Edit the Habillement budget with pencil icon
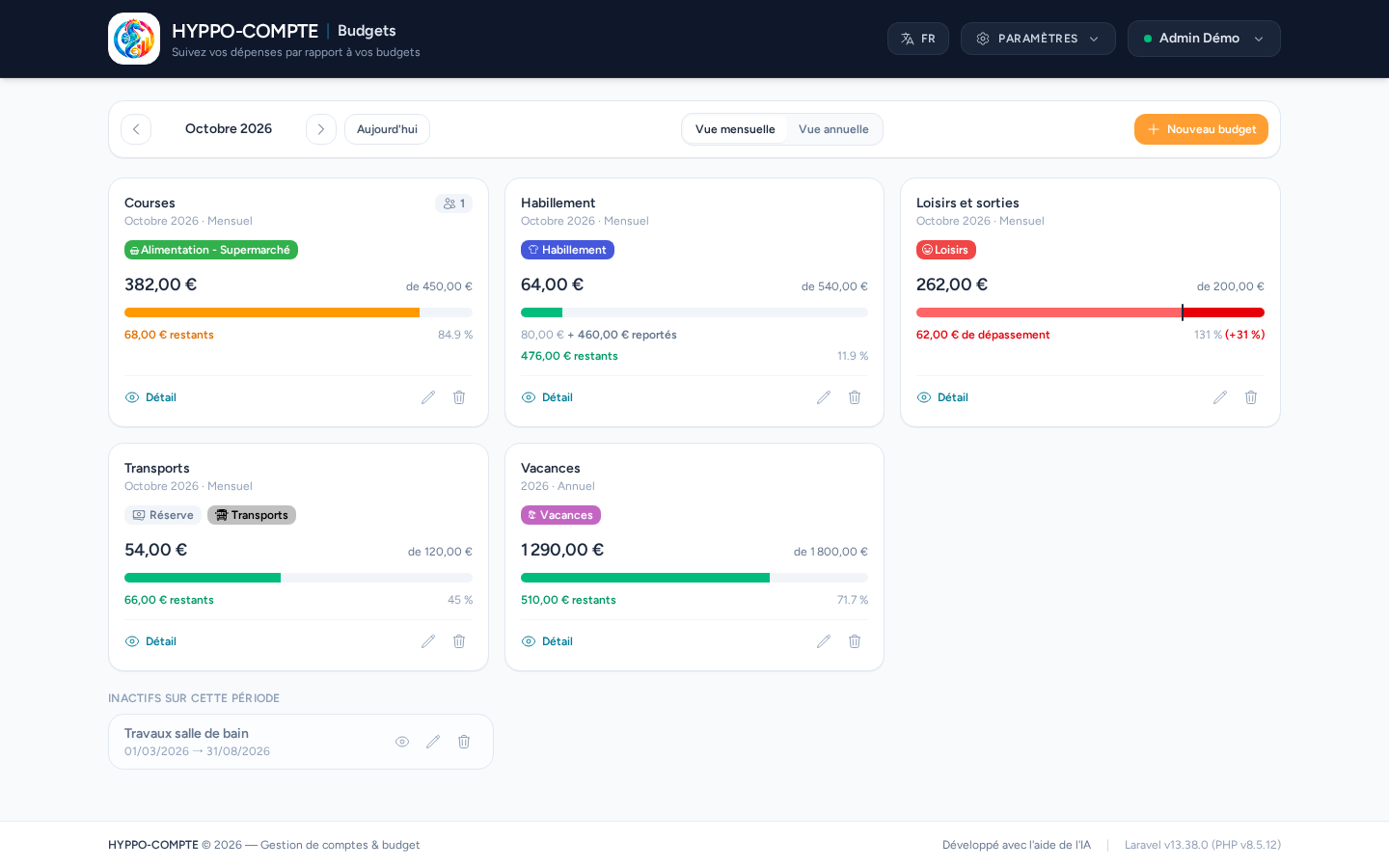1389x868 pixels. [x=824, y=397]
